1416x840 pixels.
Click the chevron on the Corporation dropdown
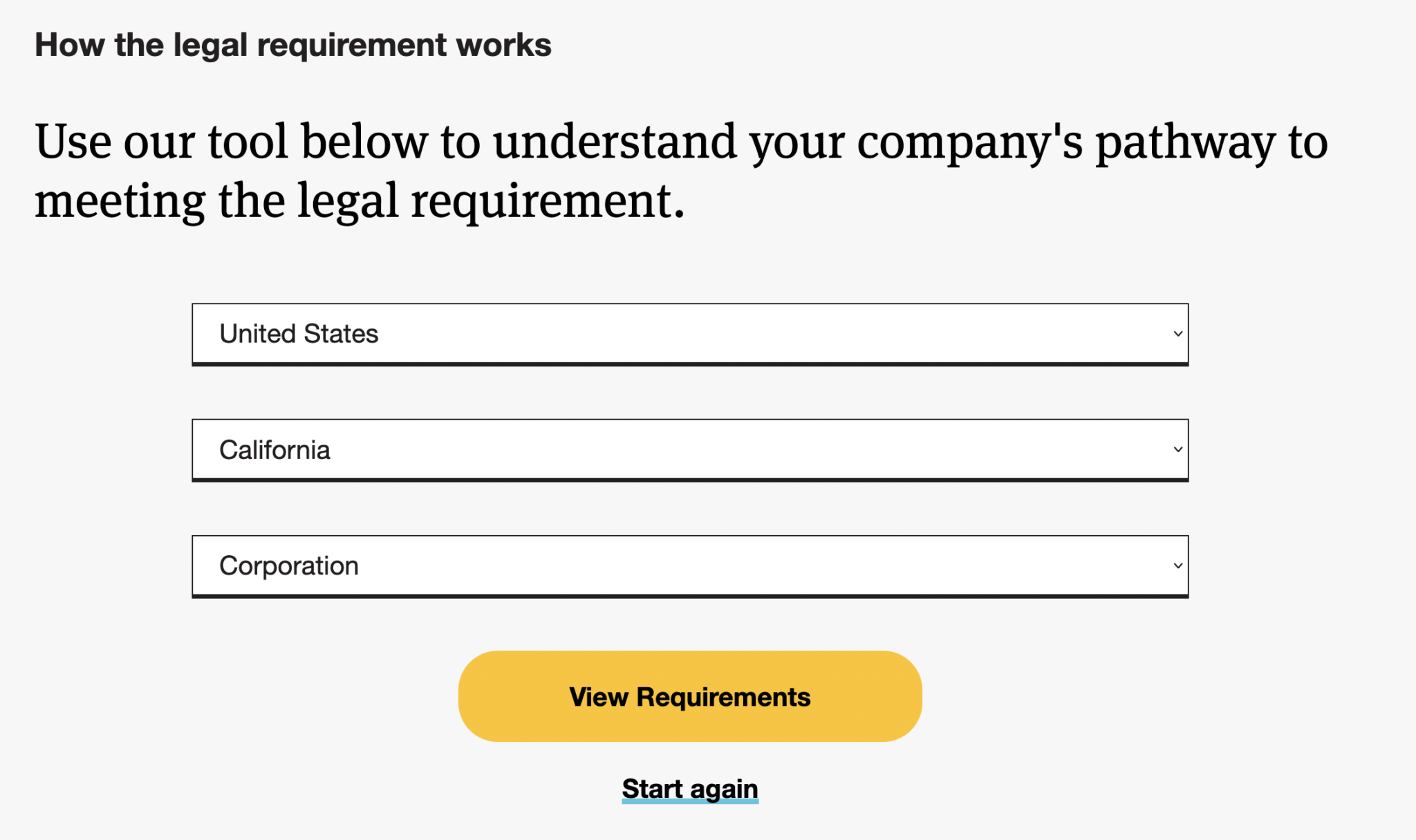coord(1177,566)
